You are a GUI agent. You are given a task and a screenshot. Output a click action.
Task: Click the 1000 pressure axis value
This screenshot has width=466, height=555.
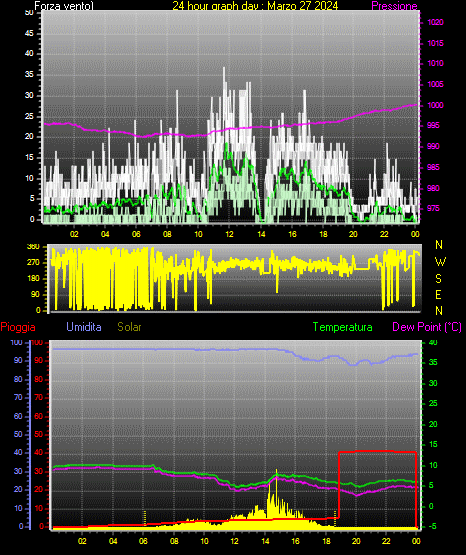tap(435, 105)
